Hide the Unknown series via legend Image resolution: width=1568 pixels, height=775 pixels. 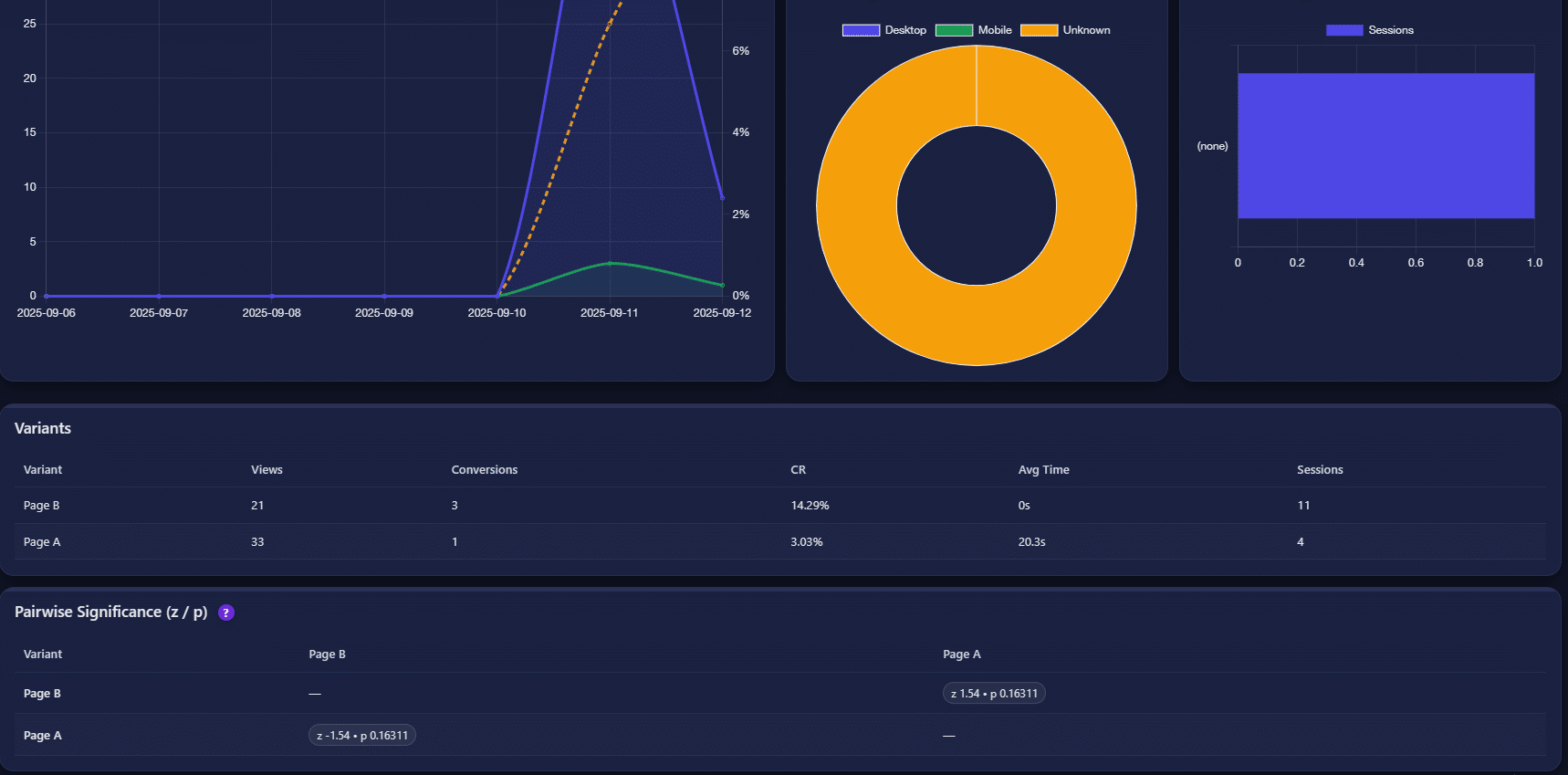1065,30
